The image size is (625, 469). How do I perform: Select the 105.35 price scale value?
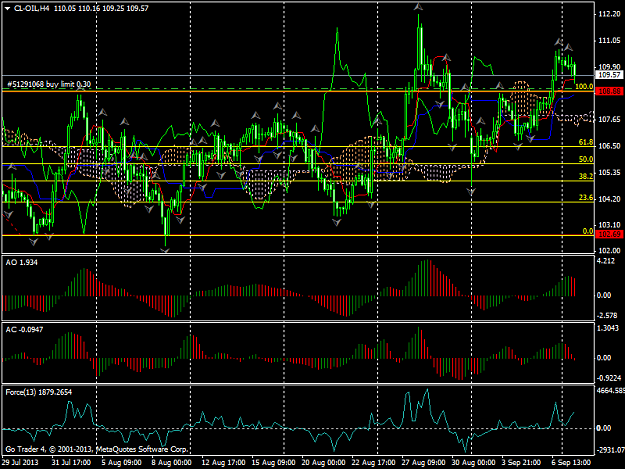pos(609,173)
